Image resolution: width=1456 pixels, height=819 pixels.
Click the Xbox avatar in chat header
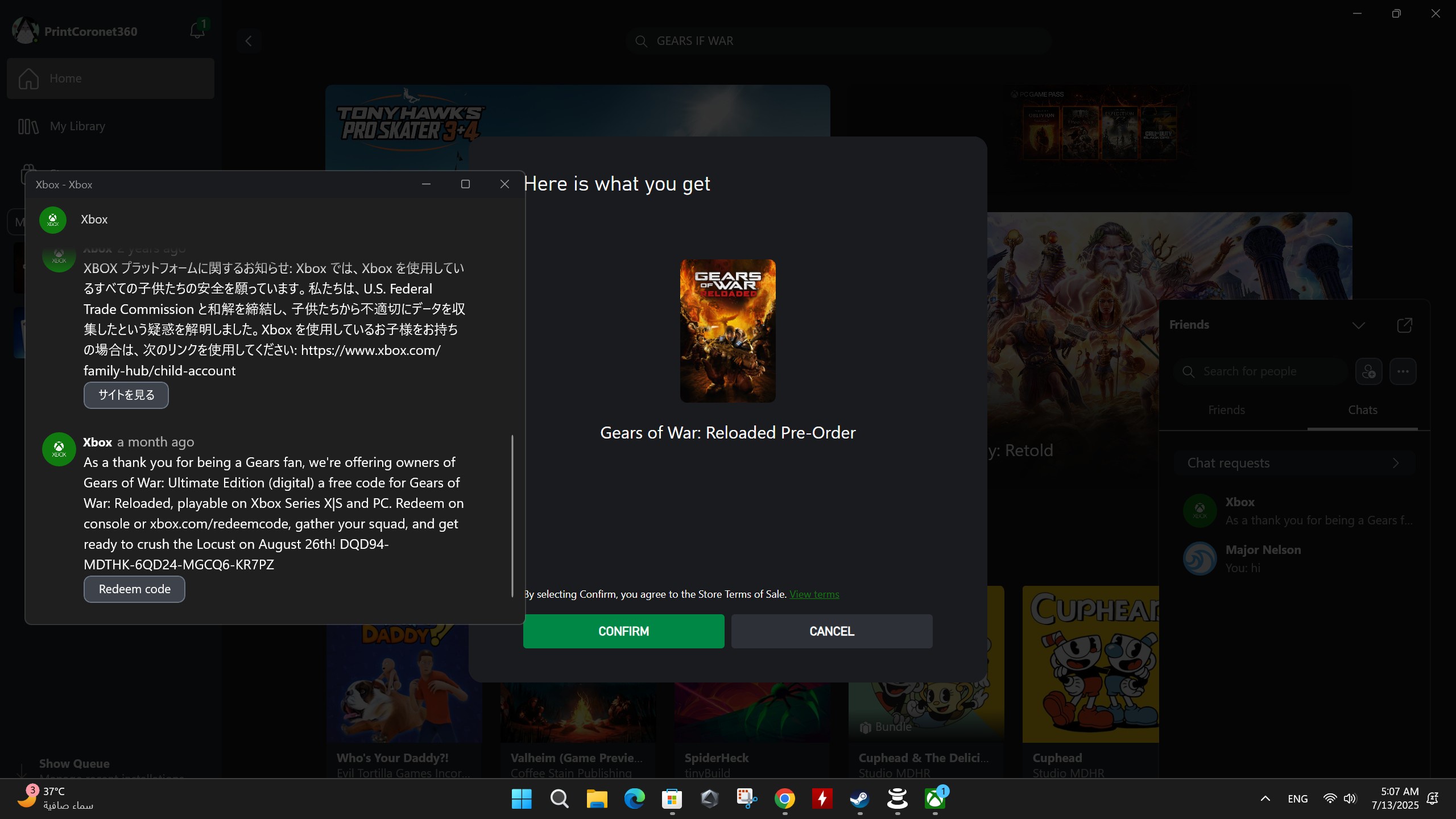(x=53, y=220)
